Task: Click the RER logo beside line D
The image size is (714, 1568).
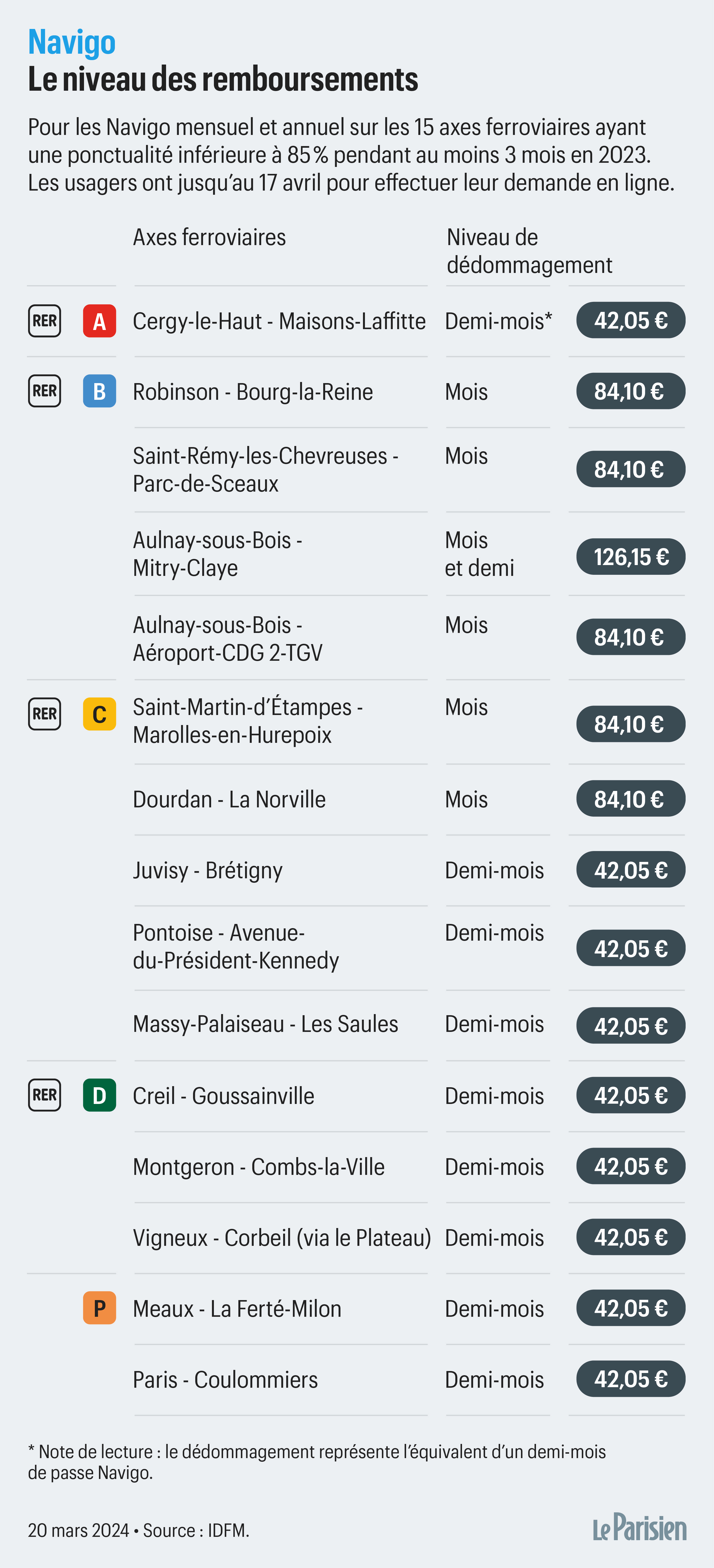Action: coord(45,1095)
